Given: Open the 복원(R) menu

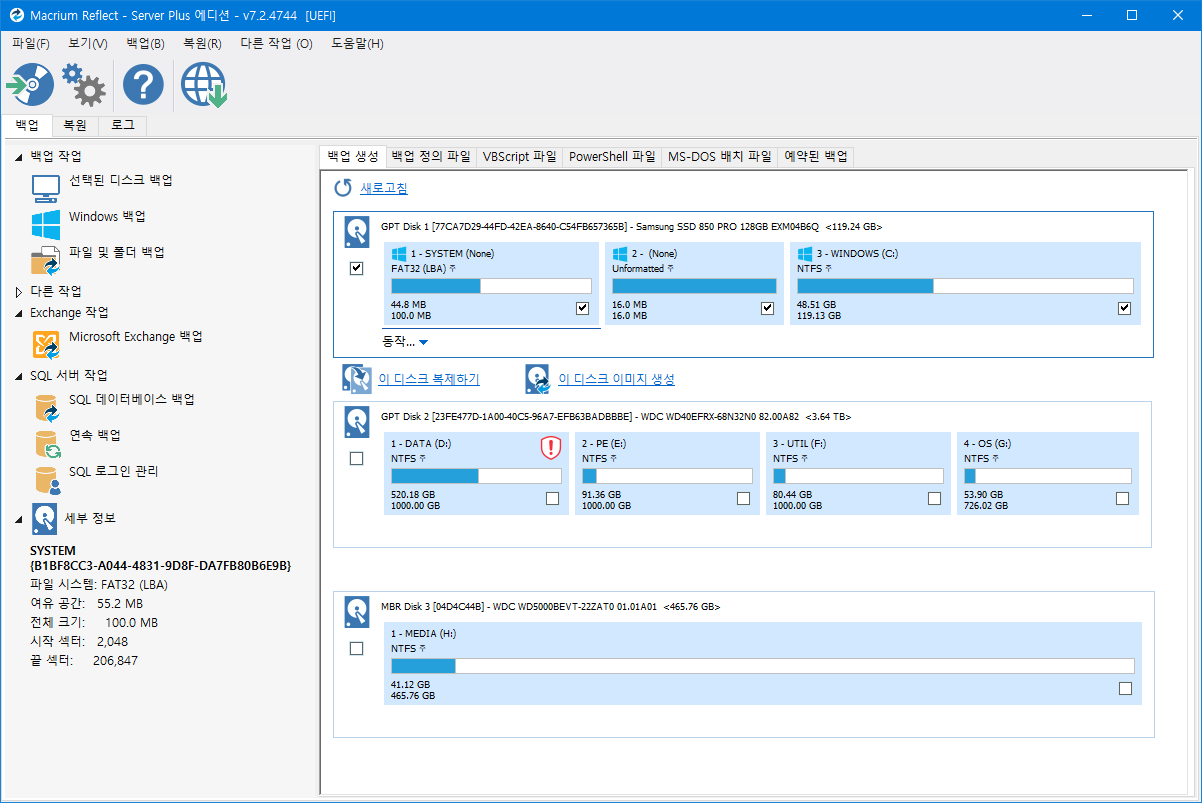Looking at the screenshot, I should pos(203,44).
